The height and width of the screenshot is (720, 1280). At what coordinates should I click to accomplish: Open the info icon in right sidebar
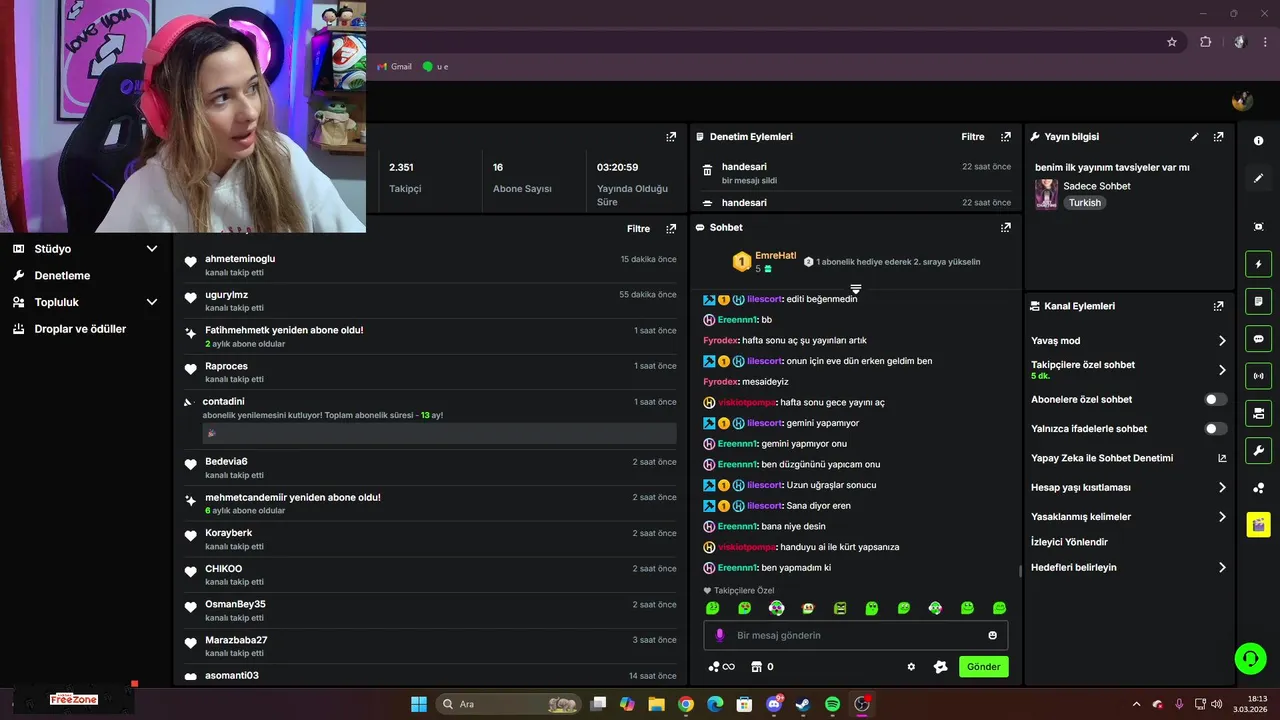pos(1258,141)
